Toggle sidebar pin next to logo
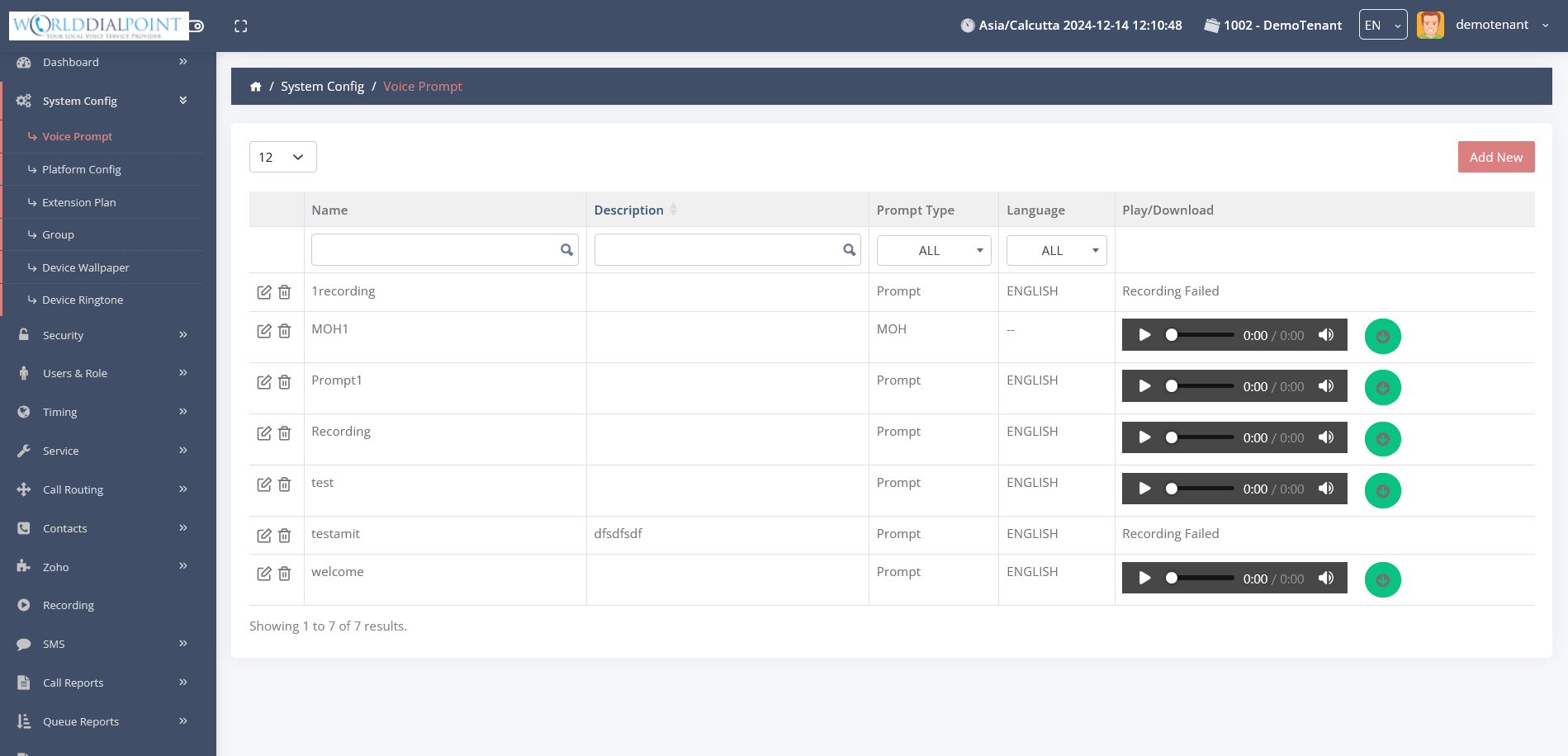1568x756 pixels. click(x=197, y=26)
